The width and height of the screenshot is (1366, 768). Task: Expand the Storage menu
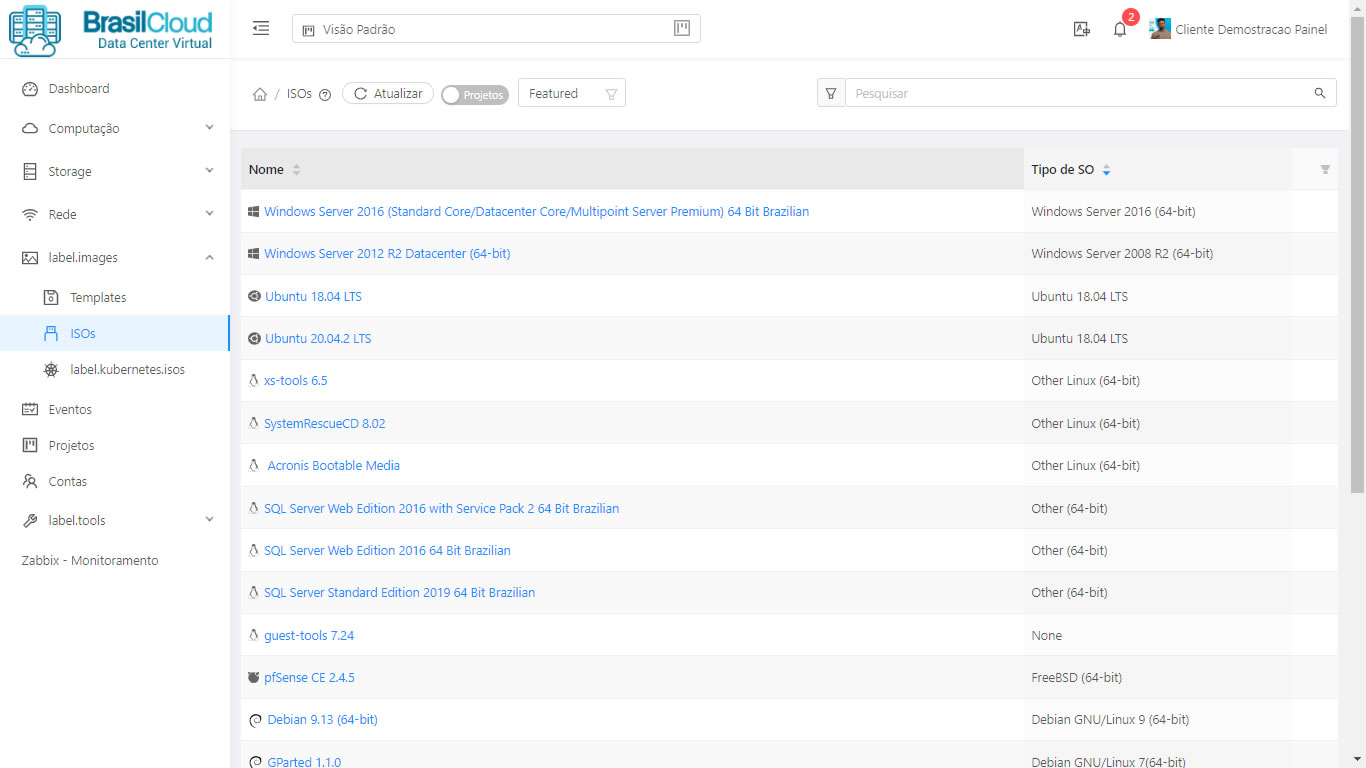115,171
